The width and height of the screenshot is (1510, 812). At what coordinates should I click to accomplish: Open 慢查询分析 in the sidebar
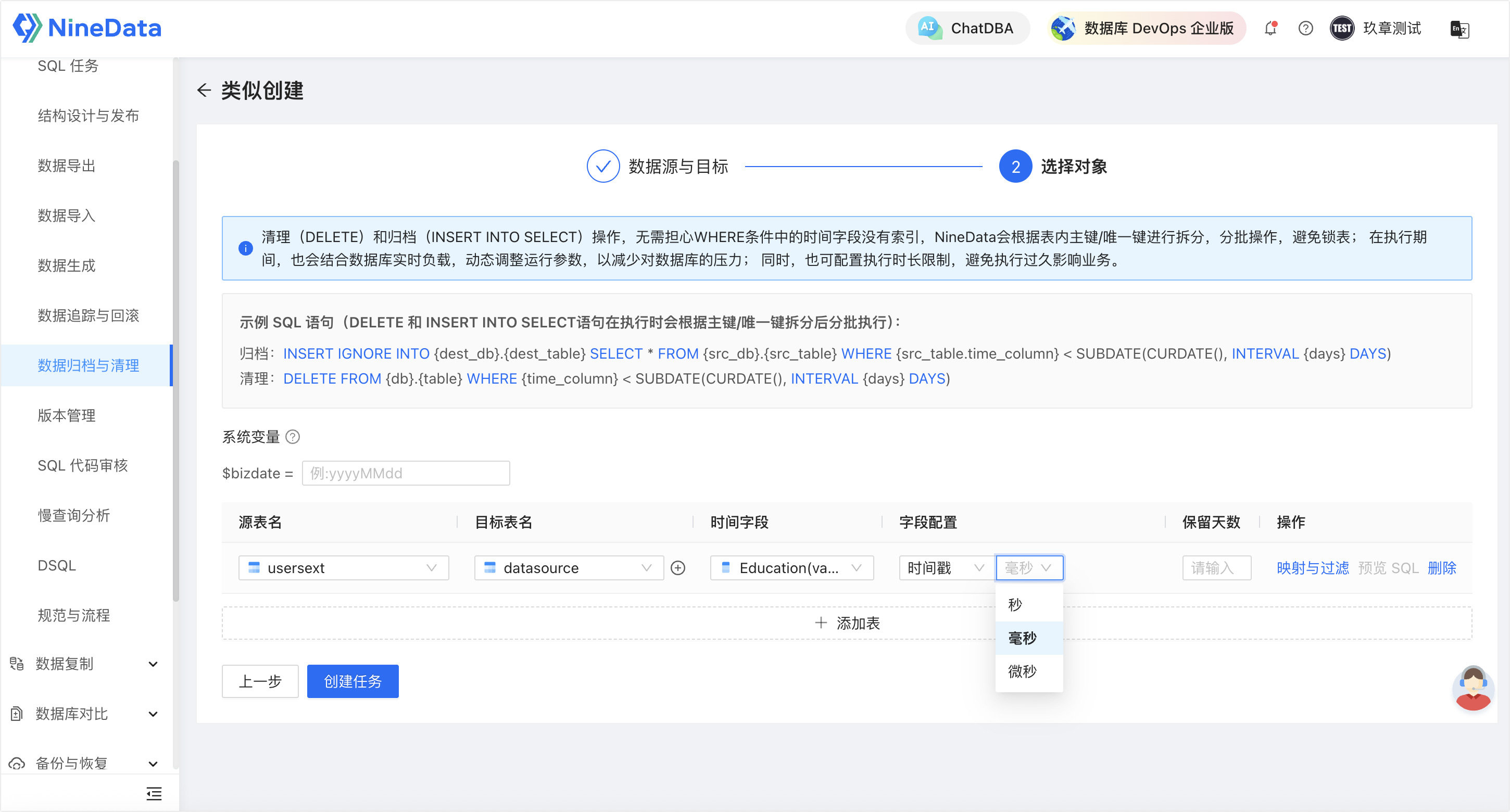73,515
